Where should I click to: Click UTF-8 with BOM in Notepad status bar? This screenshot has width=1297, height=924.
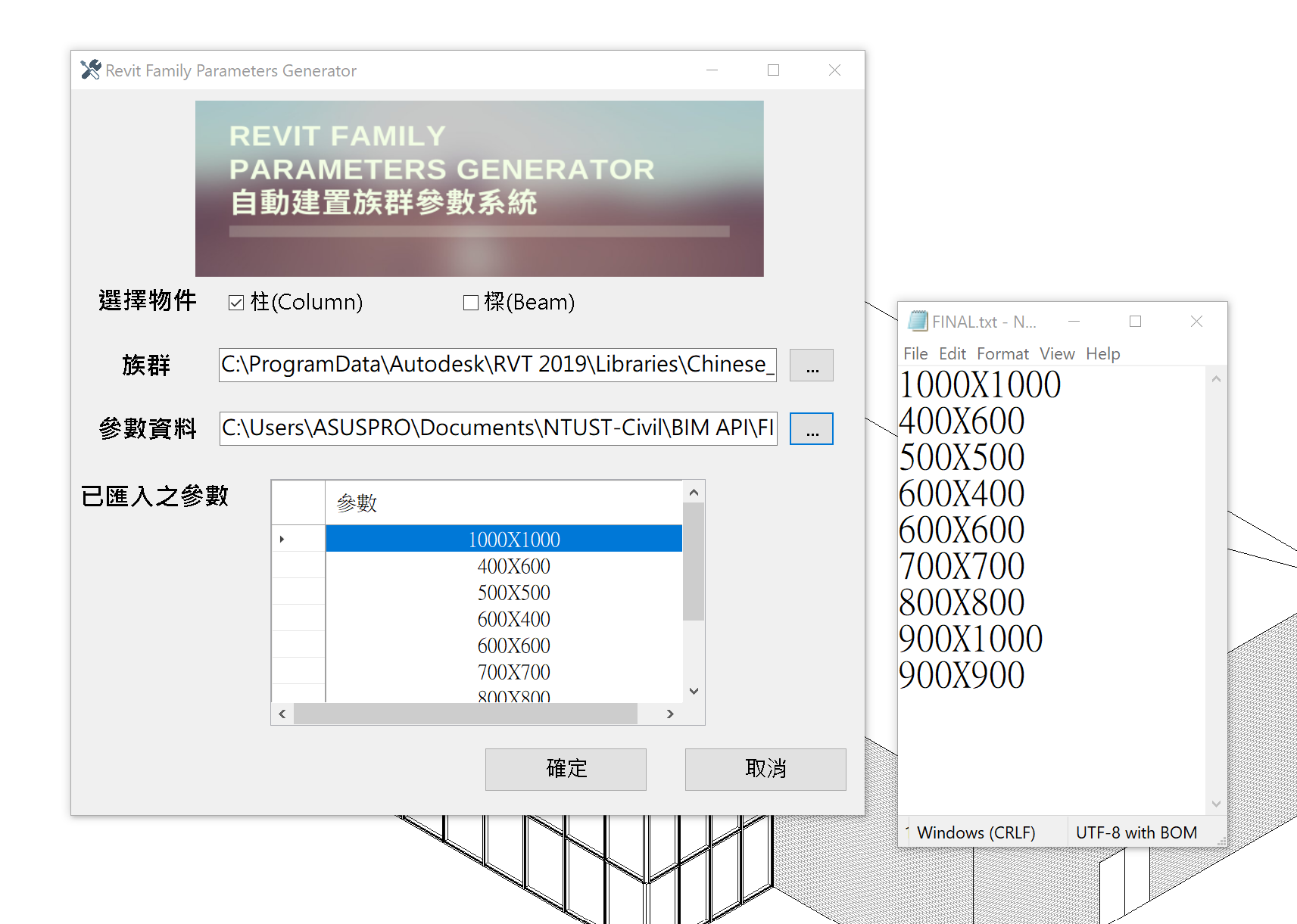pyautogui.click(x=1136, y=833)
